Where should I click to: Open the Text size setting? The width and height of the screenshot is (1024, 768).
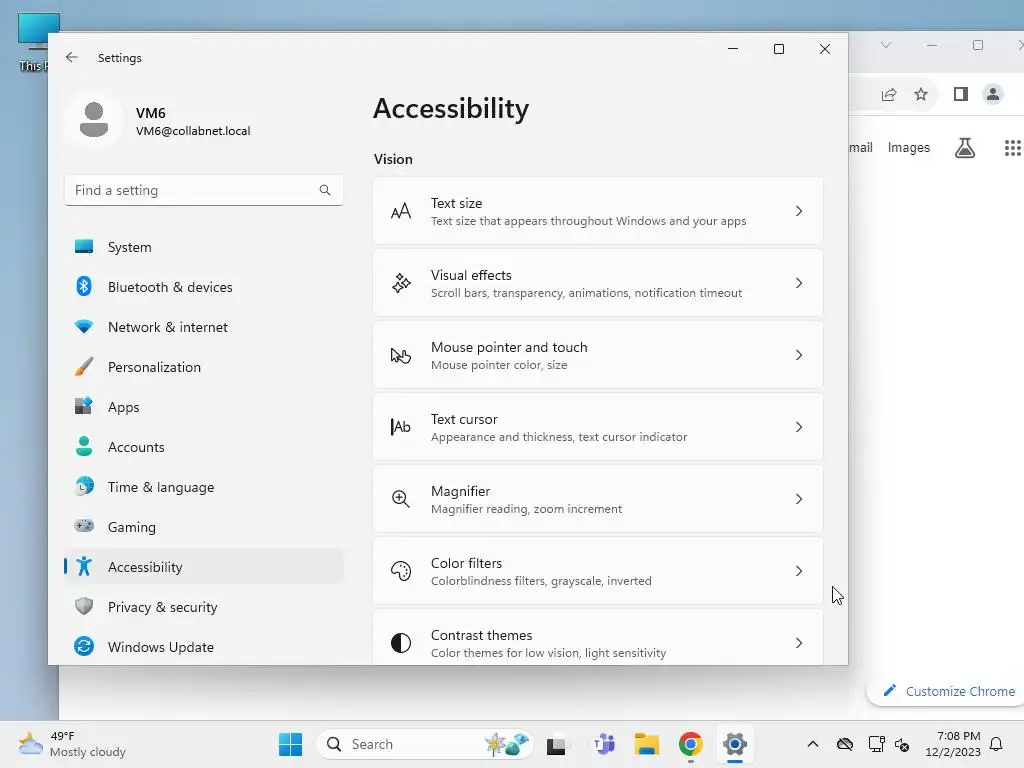pos(598,211)
